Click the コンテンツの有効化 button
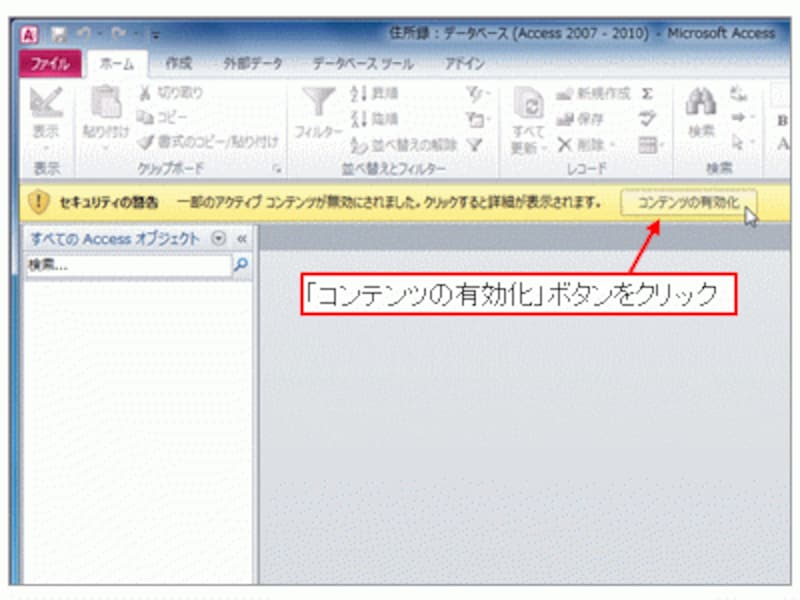This screenshot has width=800, height=600. 688,203
